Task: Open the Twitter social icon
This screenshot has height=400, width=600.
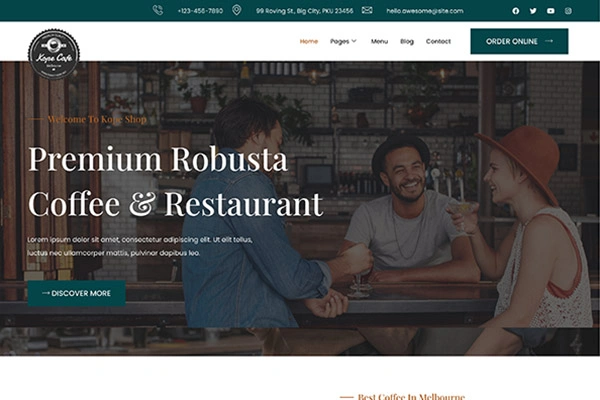Action: (533, 11)
